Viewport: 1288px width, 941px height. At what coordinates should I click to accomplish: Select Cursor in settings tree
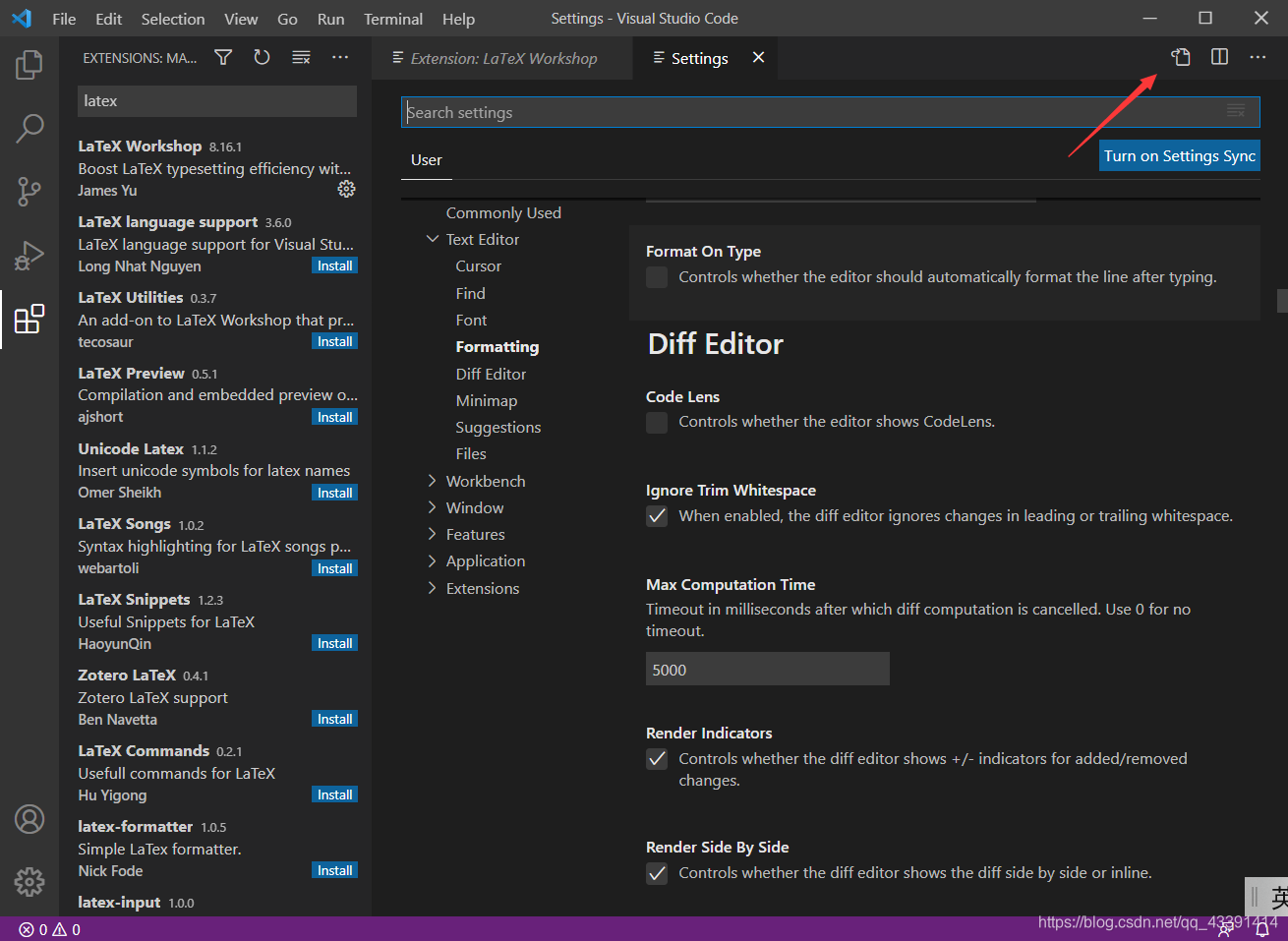[479, 266]
